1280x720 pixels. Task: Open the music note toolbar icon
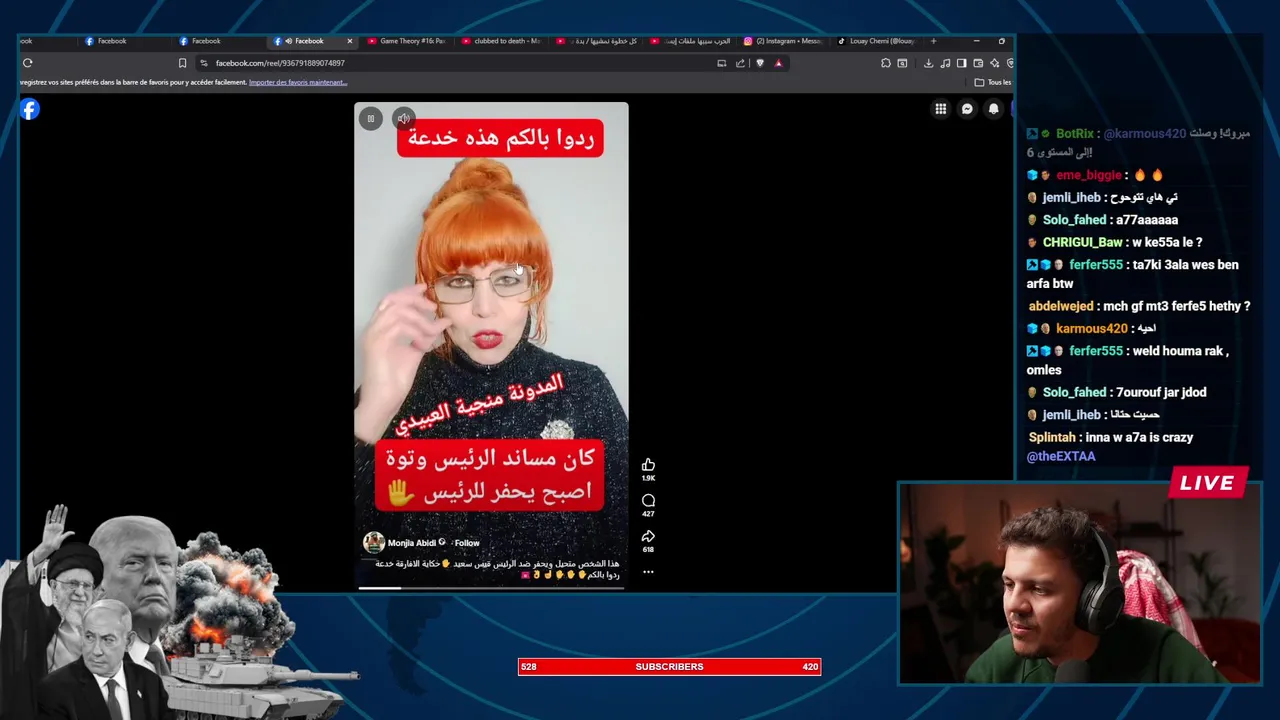946,63
